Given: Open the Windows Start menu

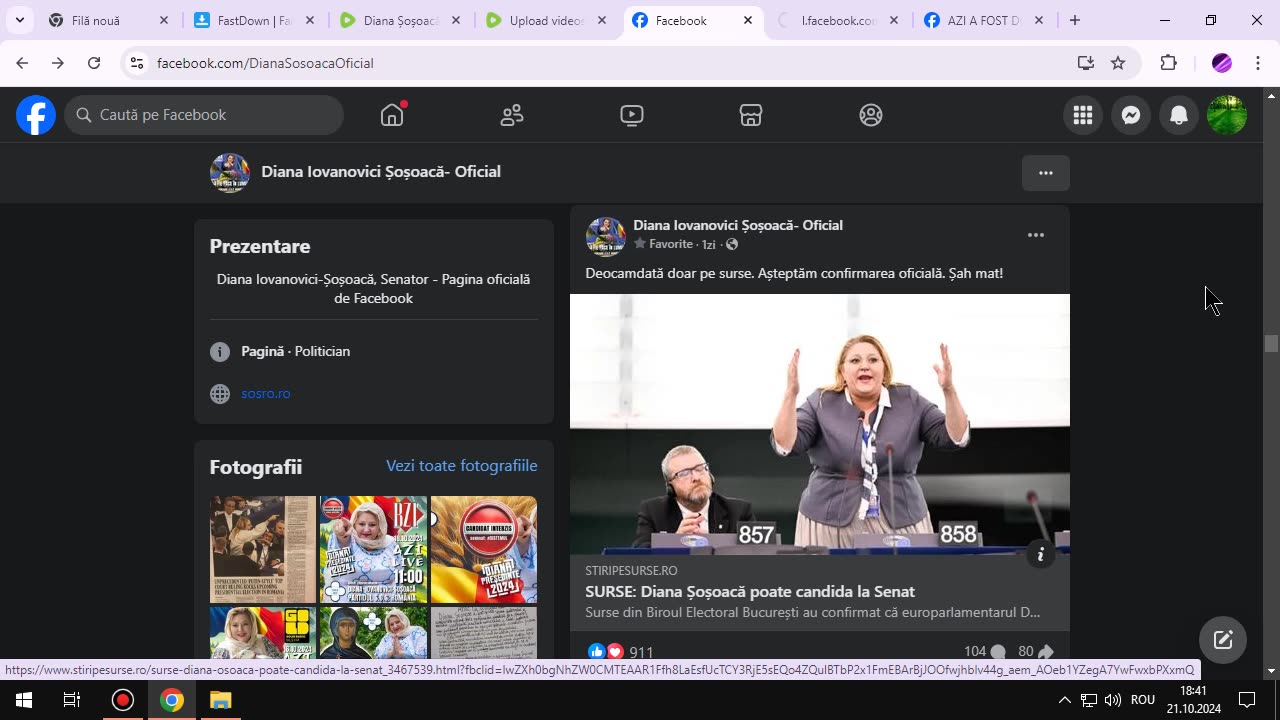Looking at the screenshot, I should pyautogui.click(x=24, y=700).
